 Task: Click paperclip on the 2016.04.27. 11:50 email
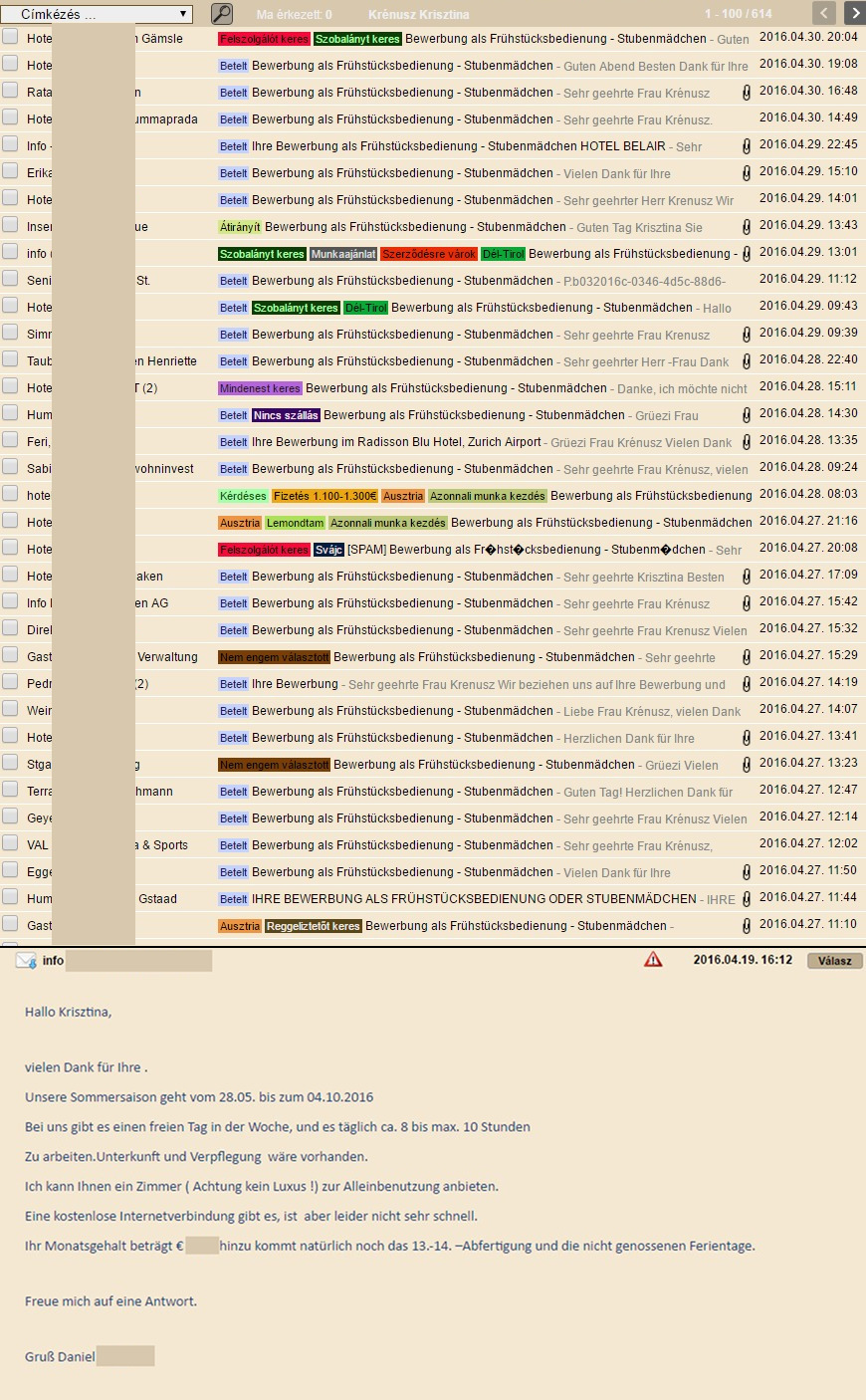tap(747, 872)
